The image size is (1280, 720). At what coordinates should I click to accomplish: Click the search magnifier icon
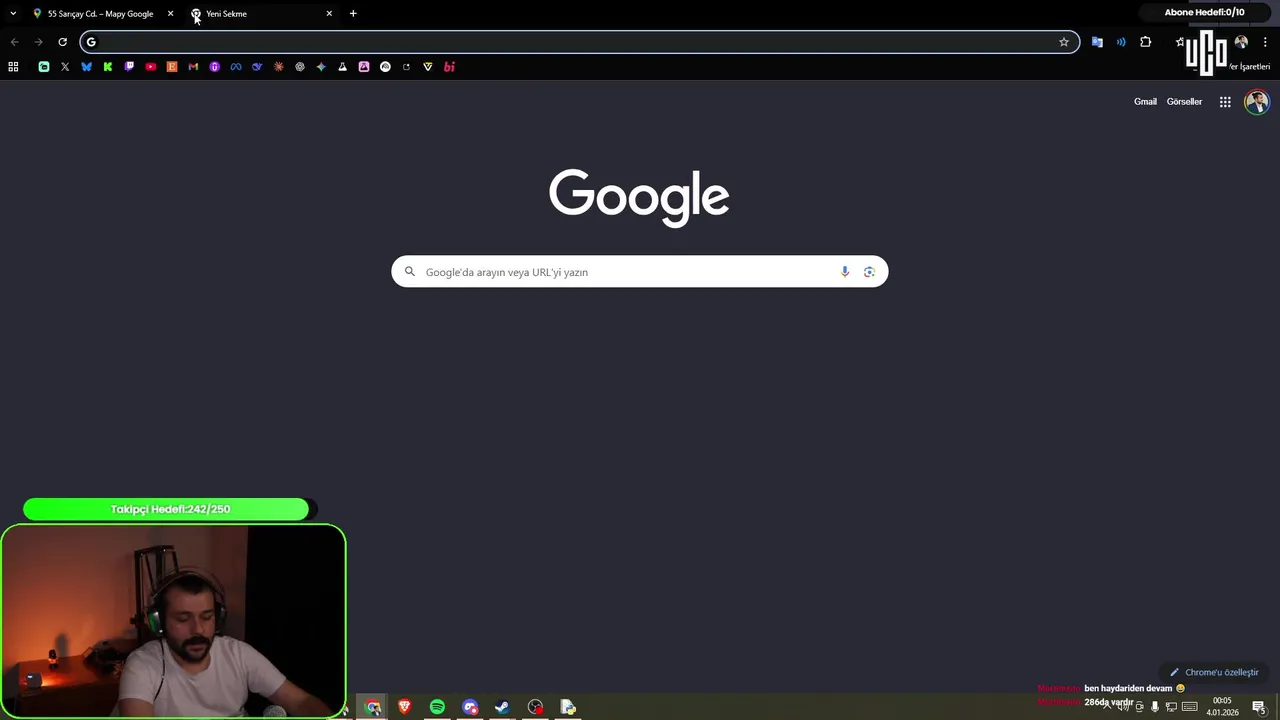click(x=409, y=272)
